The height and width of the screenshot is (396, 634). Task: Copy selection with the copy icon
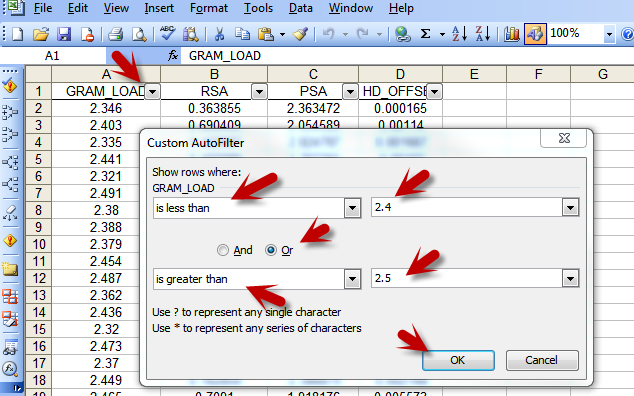tap(243, 34)
